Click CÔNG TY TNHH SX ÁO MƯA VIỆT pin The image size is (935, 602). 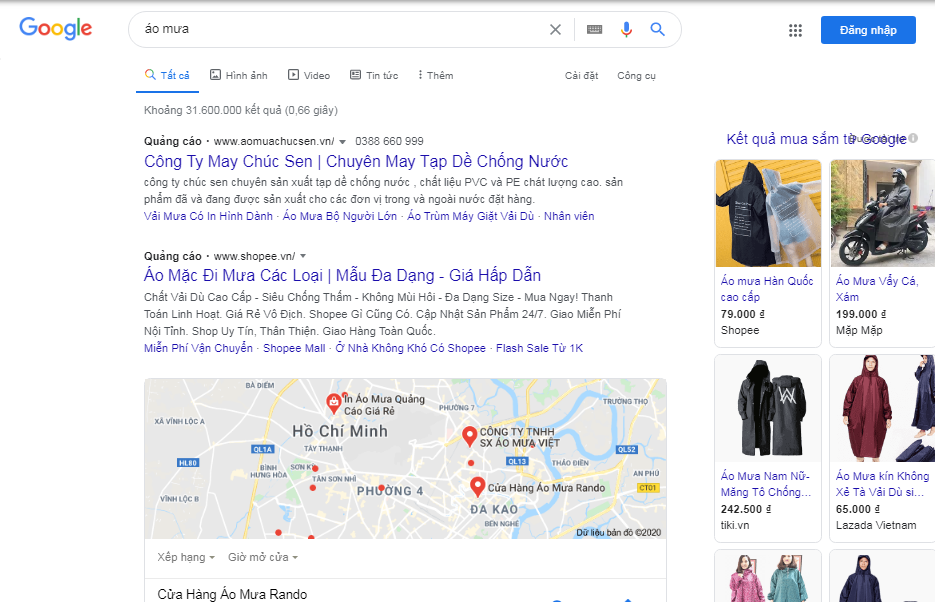(469, 436)
